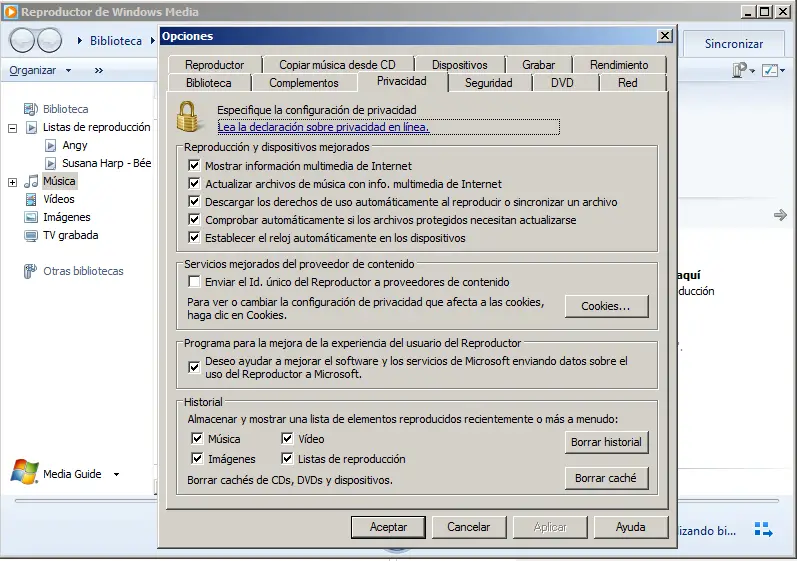Screen dimensions: 797x561
Task: Switch to Copiar música desde CD tab
Action: [338, 65]
